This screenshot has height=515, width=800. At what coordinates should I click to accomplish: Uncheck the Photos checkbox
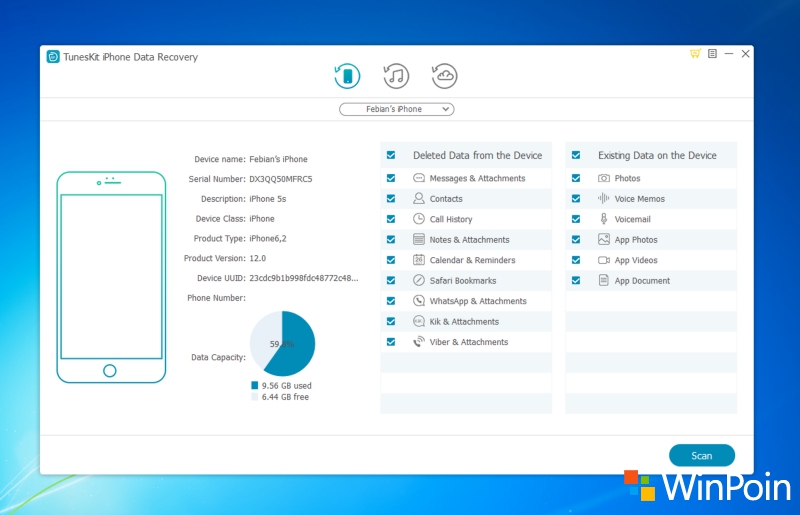(x=576, y=178)
